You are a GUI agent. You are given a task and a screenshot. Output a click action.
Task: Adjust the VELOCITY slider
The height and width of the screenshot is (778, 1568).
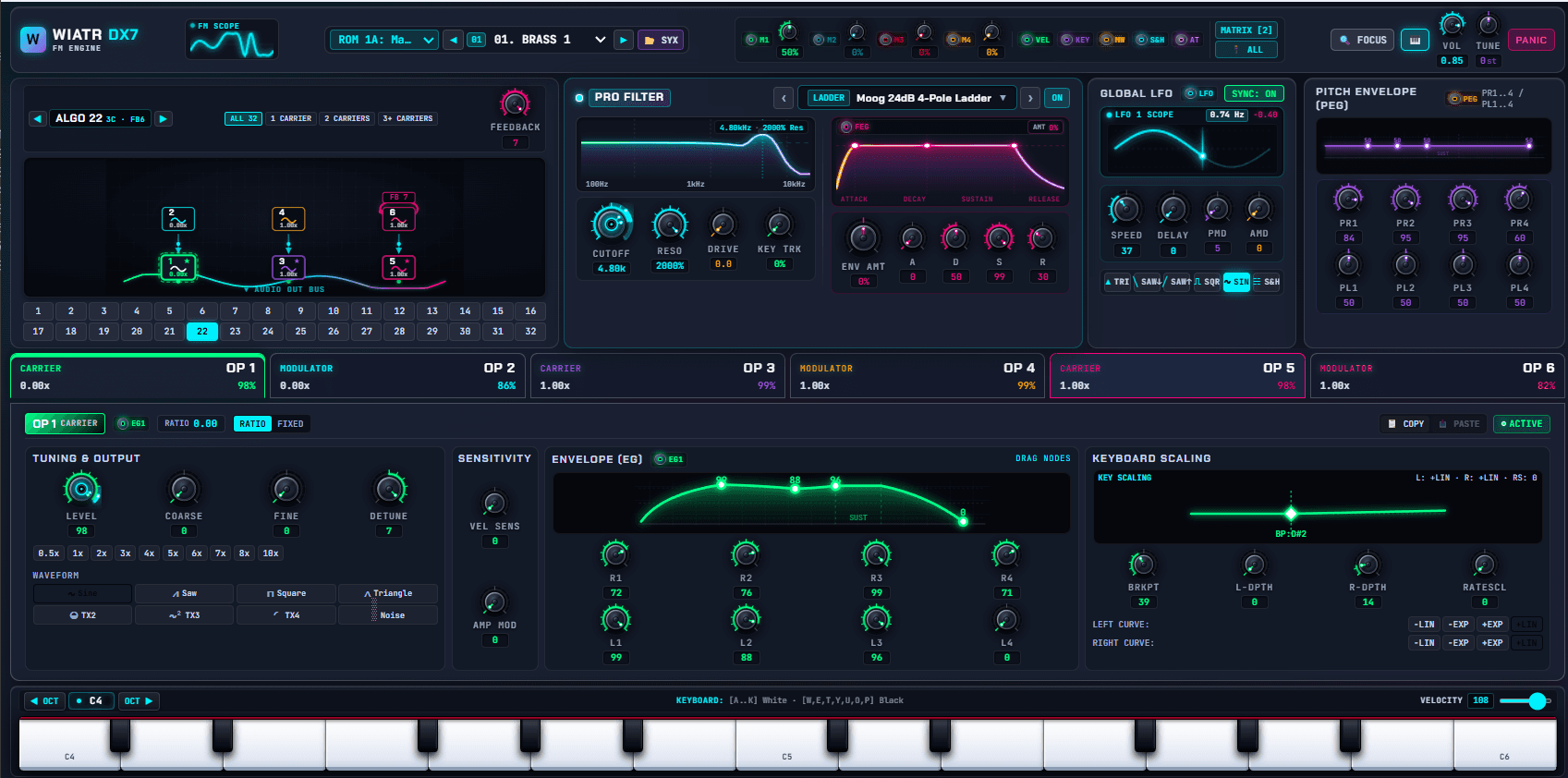[1525, 701]
